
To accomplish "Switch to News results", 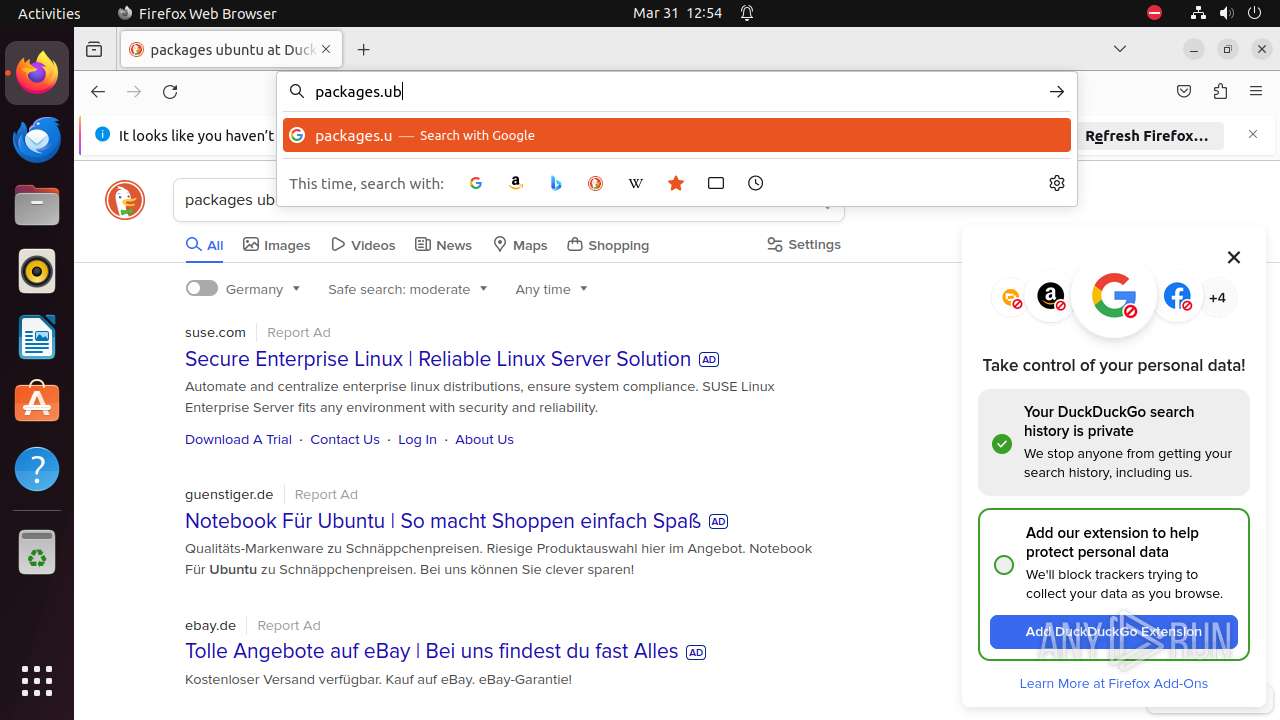I will [443, 245].
